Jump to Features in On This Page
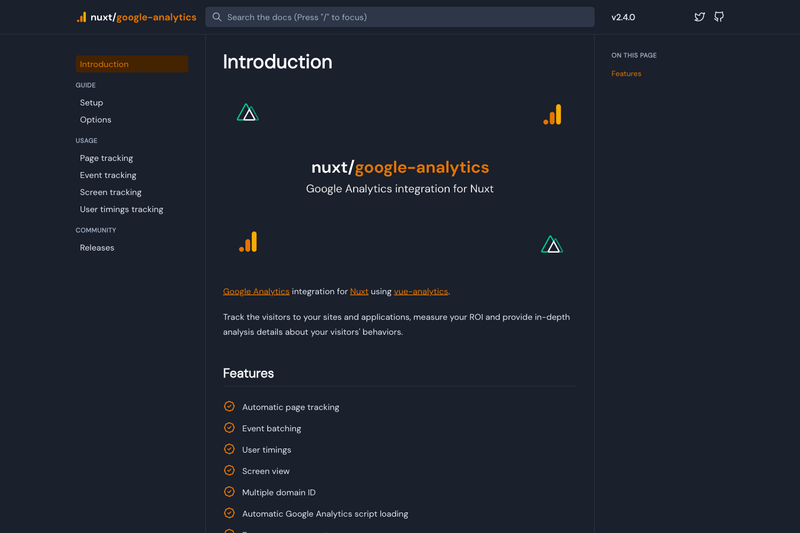Viewport: 800px width, 533px height. pyautogui.click(x=626, y=73)
